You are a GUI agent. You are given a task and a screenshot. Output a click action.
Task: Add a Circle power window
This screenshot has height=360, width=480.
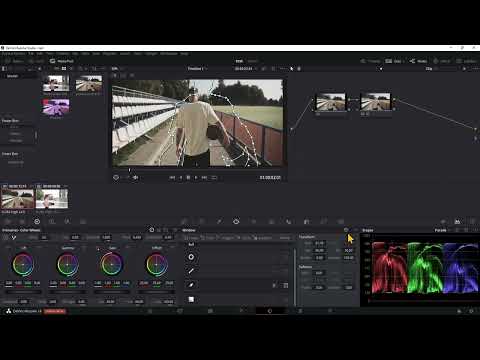point(191,257)
